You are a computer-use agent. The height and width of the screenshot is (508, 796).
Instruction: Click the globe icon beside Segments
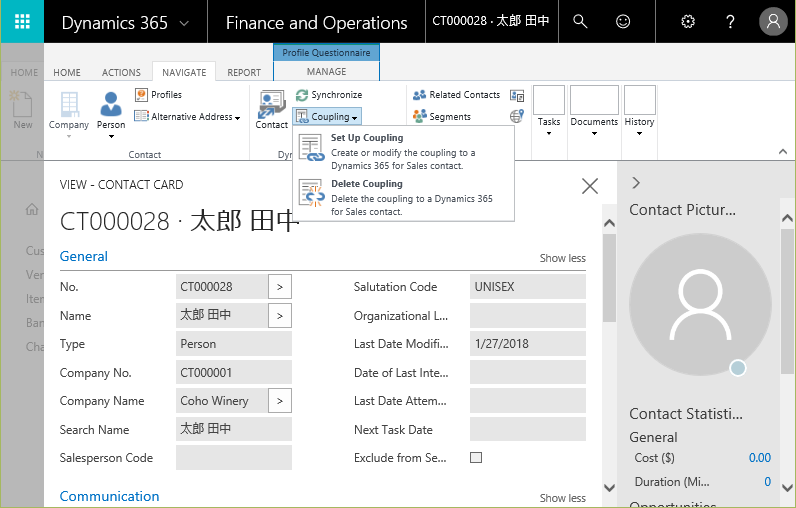click(517, 116)
